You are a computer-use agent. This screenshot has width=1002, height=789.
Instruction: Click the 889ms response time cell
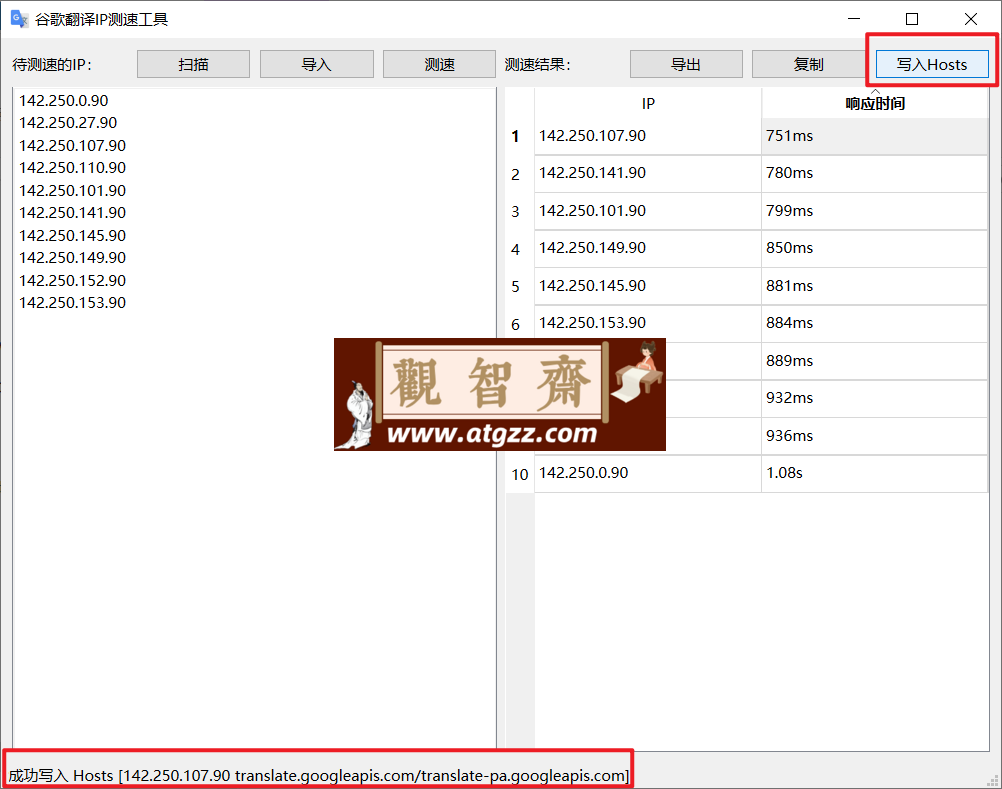click(875, 361)
